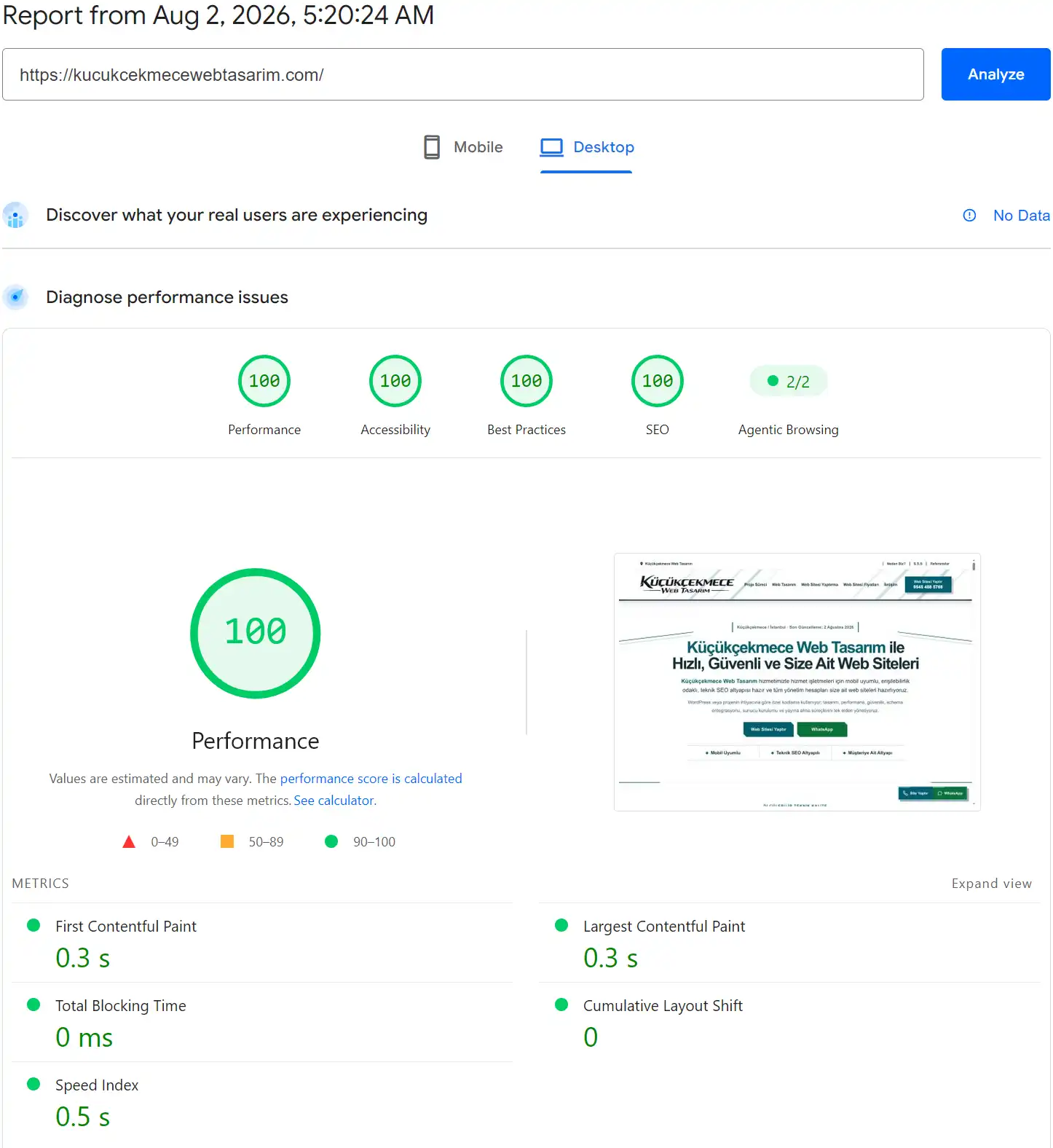
Task: Click the First Contentful Paint green dot
Action: pyautogui.click(x=33, y=925)
